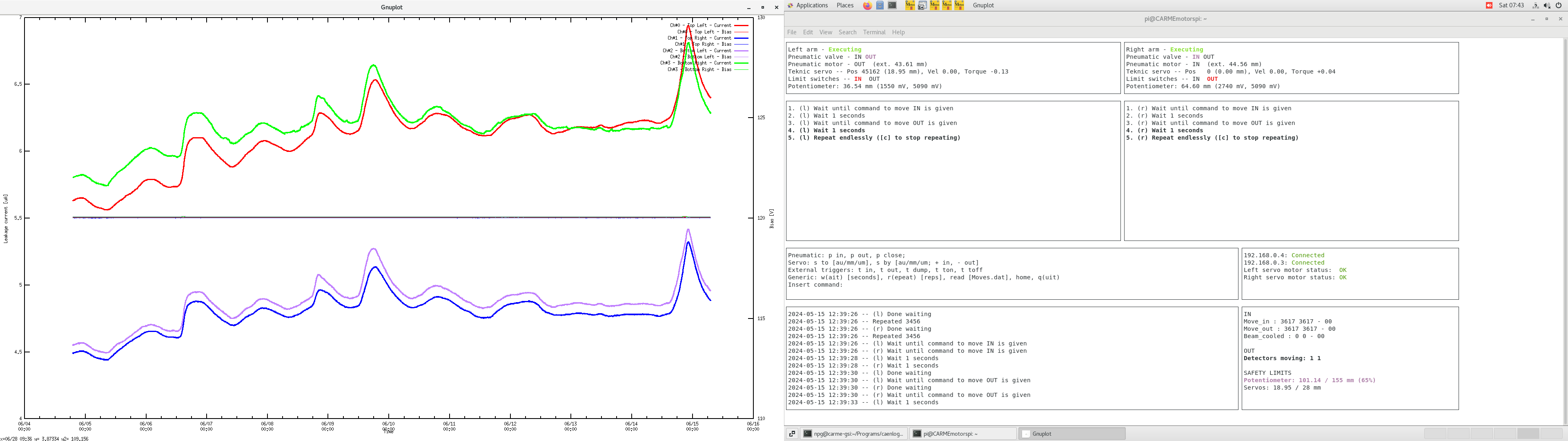Click the Gnuplot app label in top panel
Image resolution: width=1568 pixels, height=441 pixels.
[983, 5]
